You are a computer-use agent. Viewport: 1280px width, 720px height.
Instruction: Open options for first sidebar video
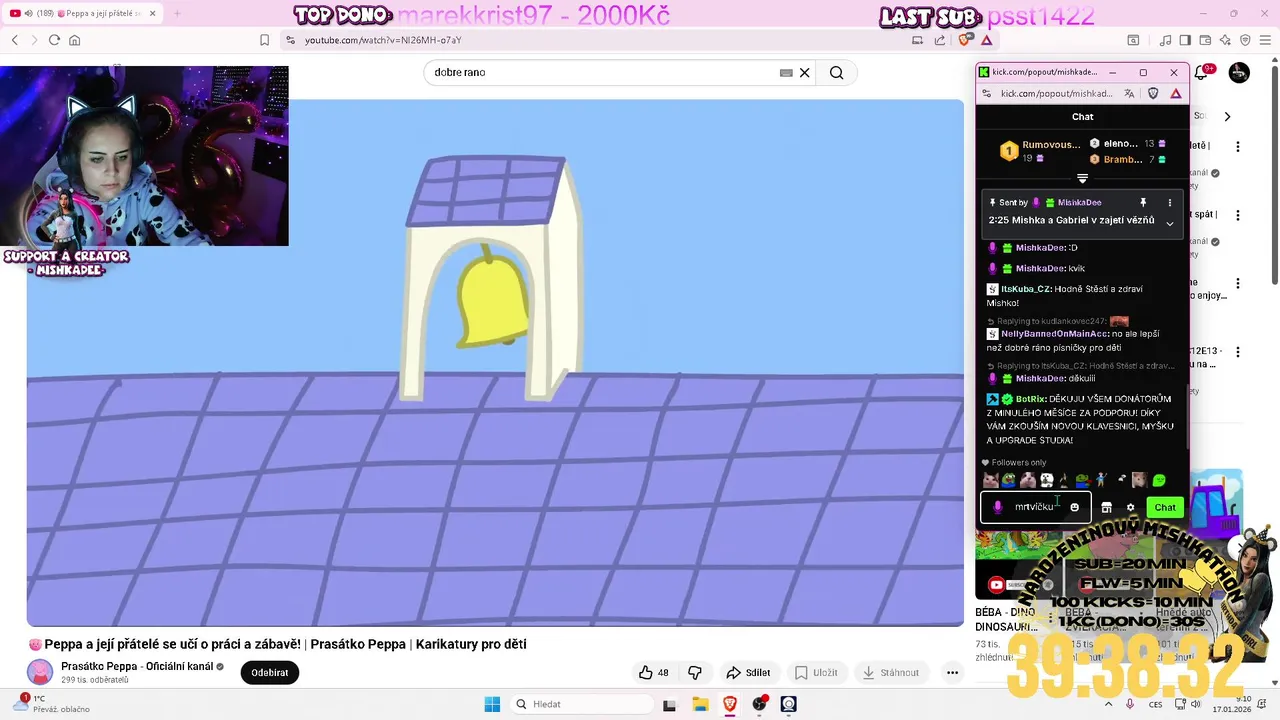pyautogui.click(x=1238, y=147)
